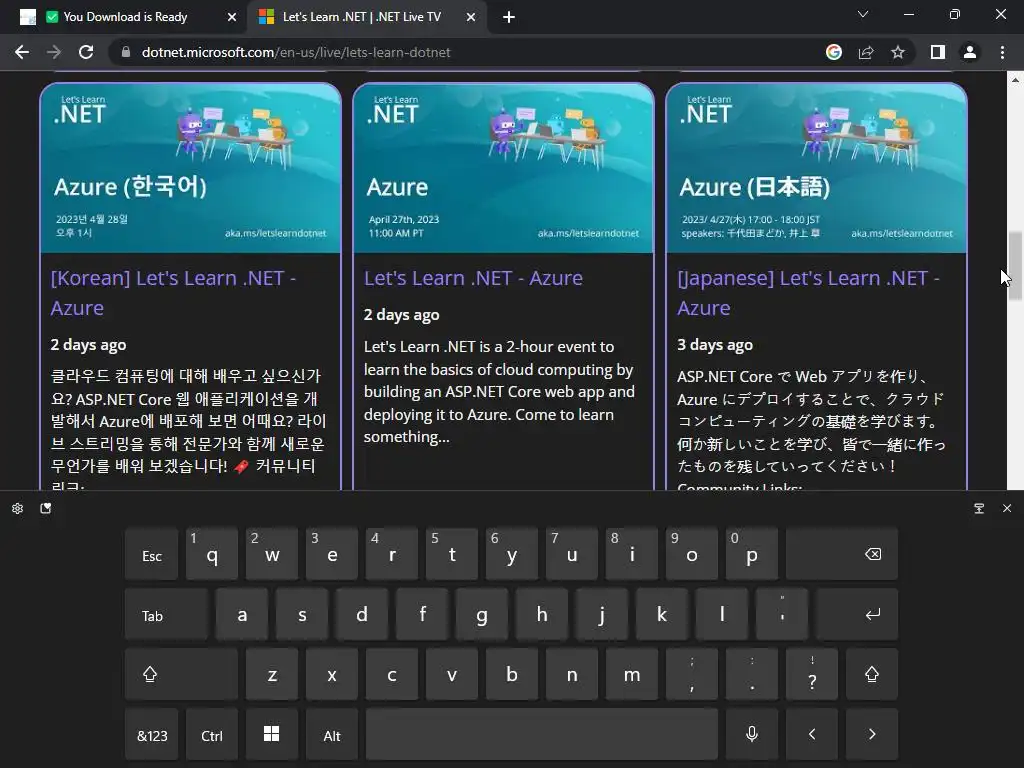Open the Chrome three-dot menu
Screen dimensions: 1024x768
click(1002, 52)
